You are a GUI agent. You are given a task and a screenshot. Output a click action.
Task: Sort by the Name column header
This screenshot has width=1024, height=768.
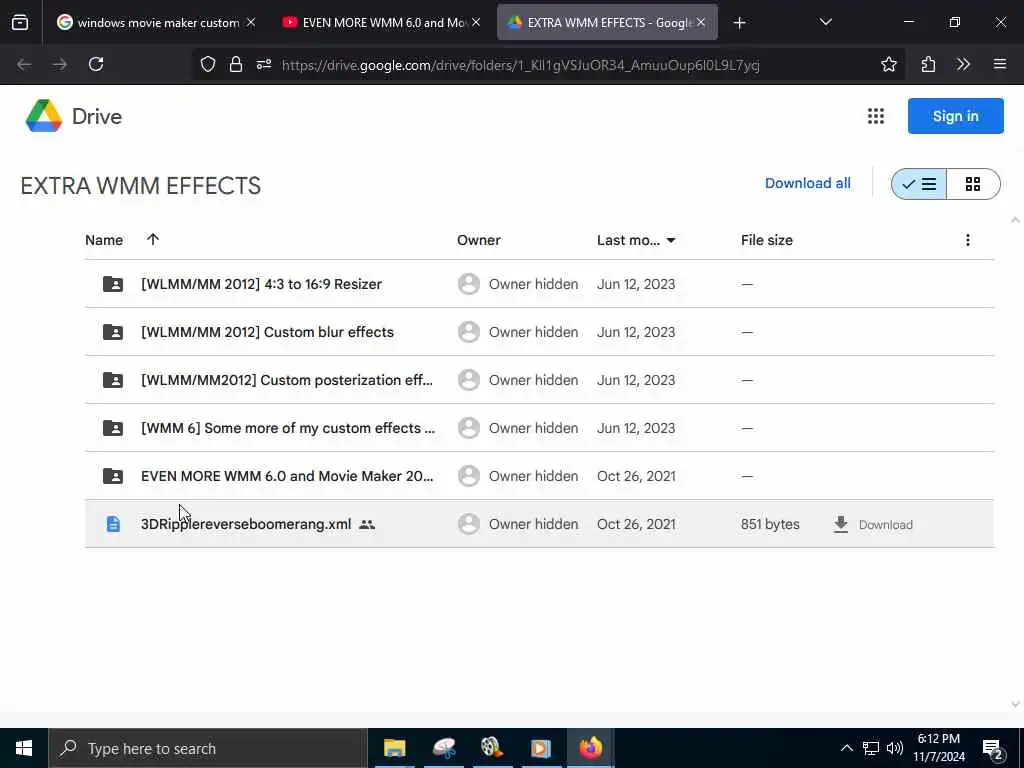click(104, 240)
